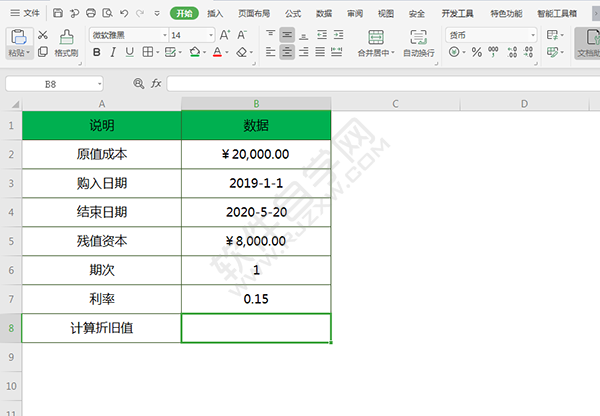This screenshot has width=600, height=416.
Task: Click the Merge and Center (合并居中) button
Action: pyautogui.click(x=376, y=43)
